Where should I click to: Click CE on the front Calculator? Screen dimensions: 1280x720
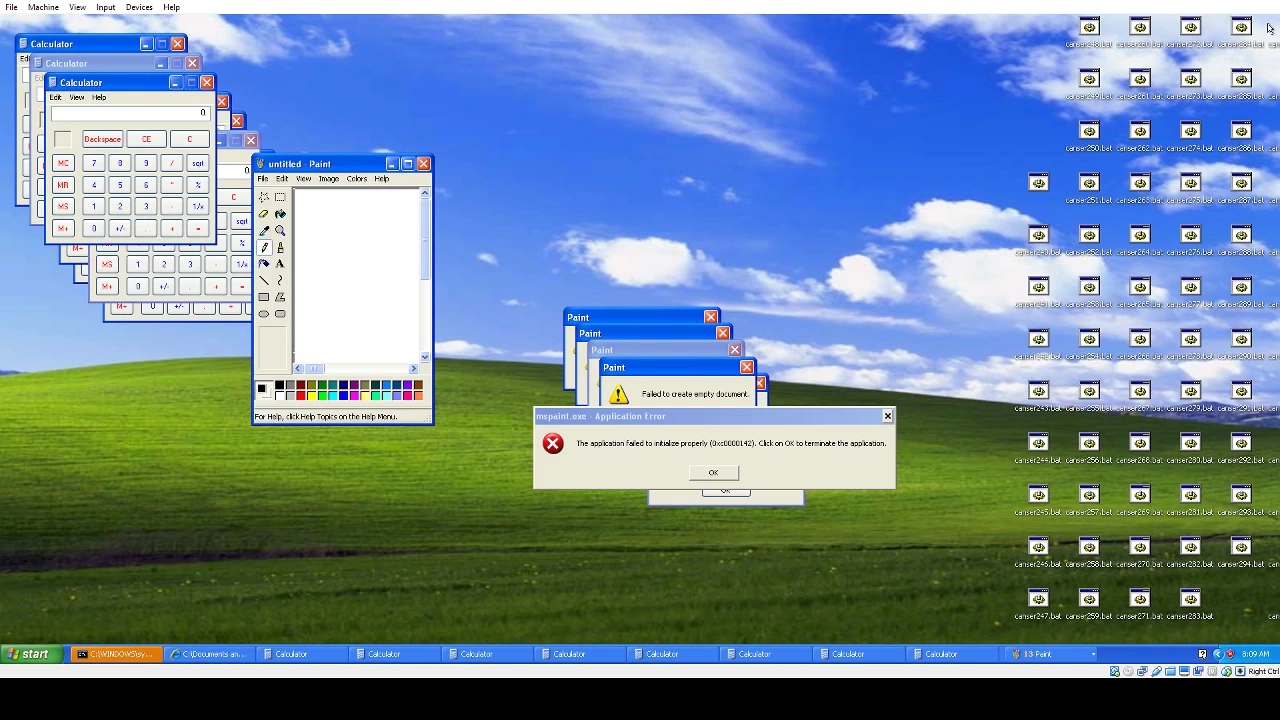[146, 140]
